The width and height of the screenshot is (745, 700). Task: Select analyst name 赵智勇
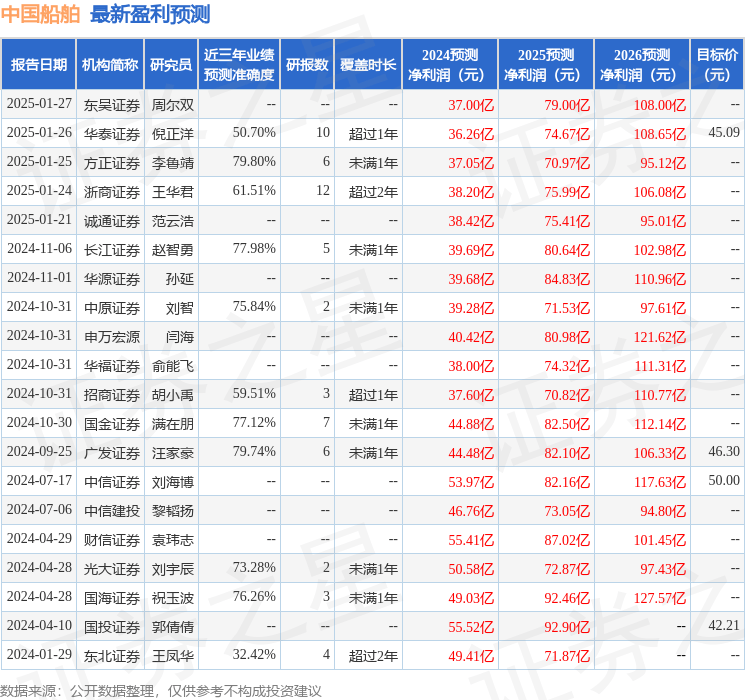(173, 250)
